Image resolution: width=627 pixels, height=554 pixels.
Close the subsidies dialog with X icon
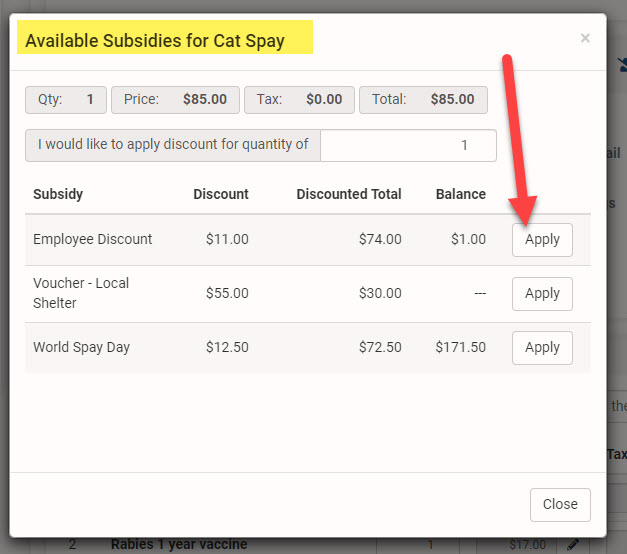(585, 38)
